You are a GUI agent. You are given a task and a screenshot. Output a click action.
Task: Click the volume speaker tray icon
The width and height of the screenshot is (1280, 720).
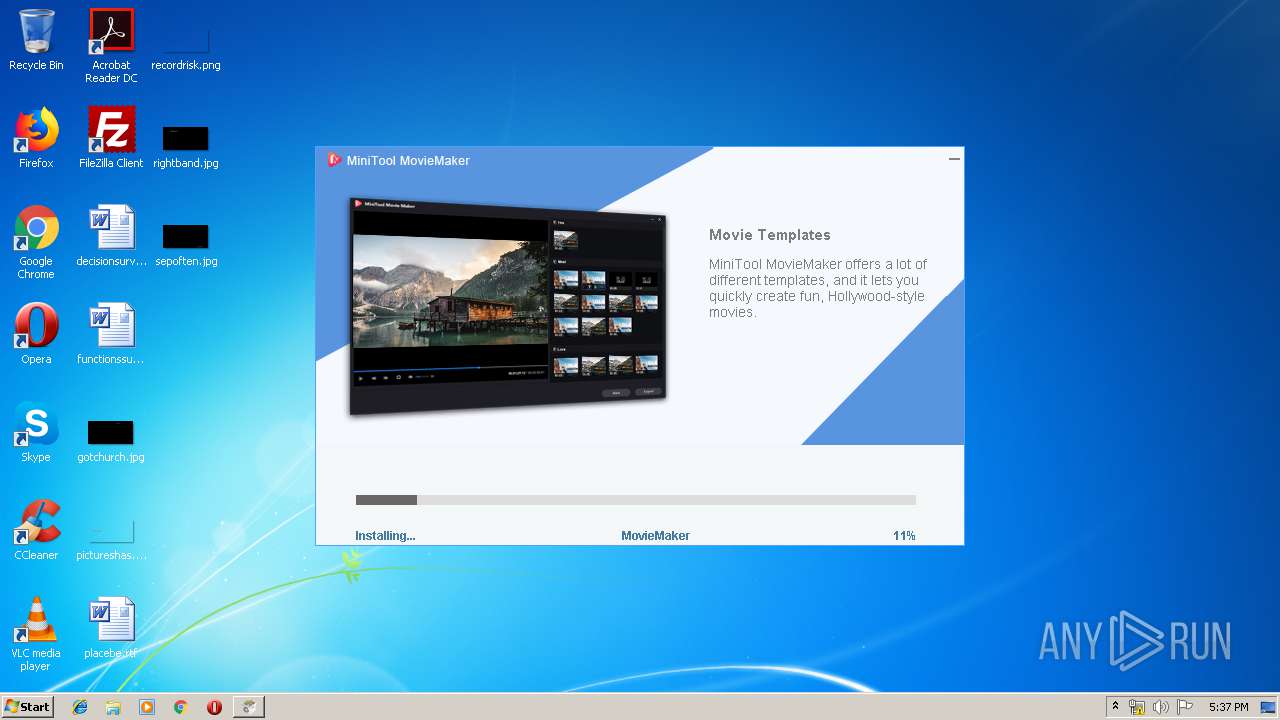pyautogui.click(x=1161, y=707)
